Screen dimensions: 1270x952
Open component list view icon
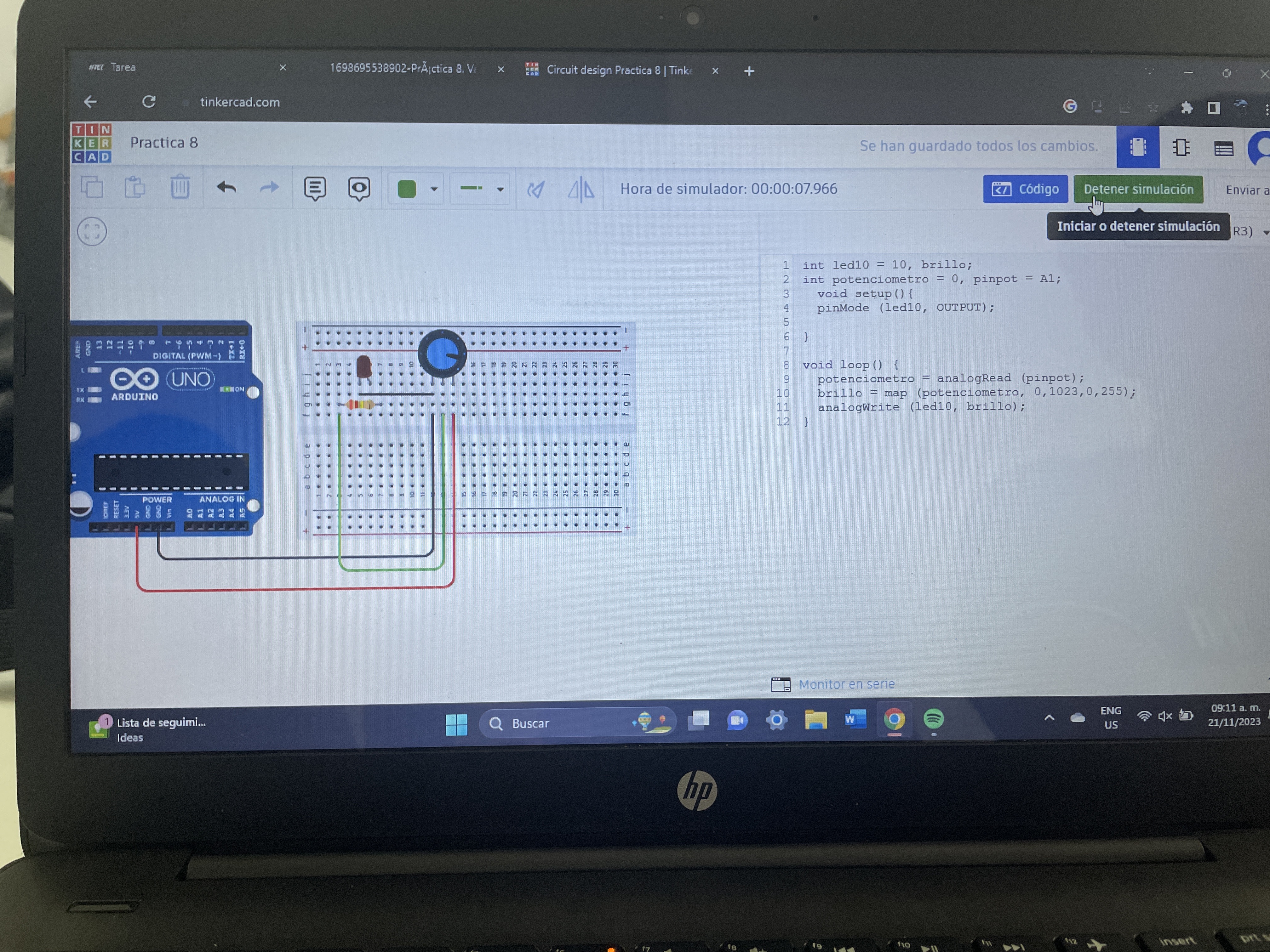[x=1223, y=149]
